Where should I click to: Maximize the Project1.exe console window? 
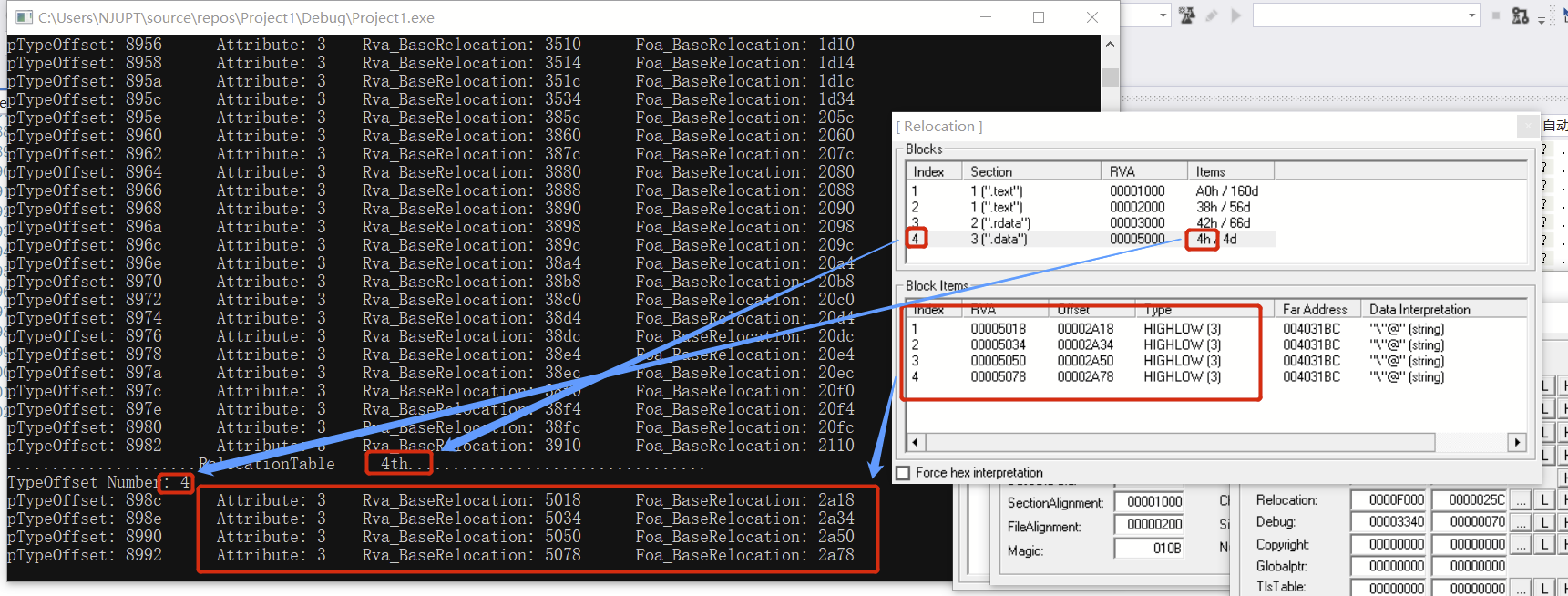(1039, 17)
